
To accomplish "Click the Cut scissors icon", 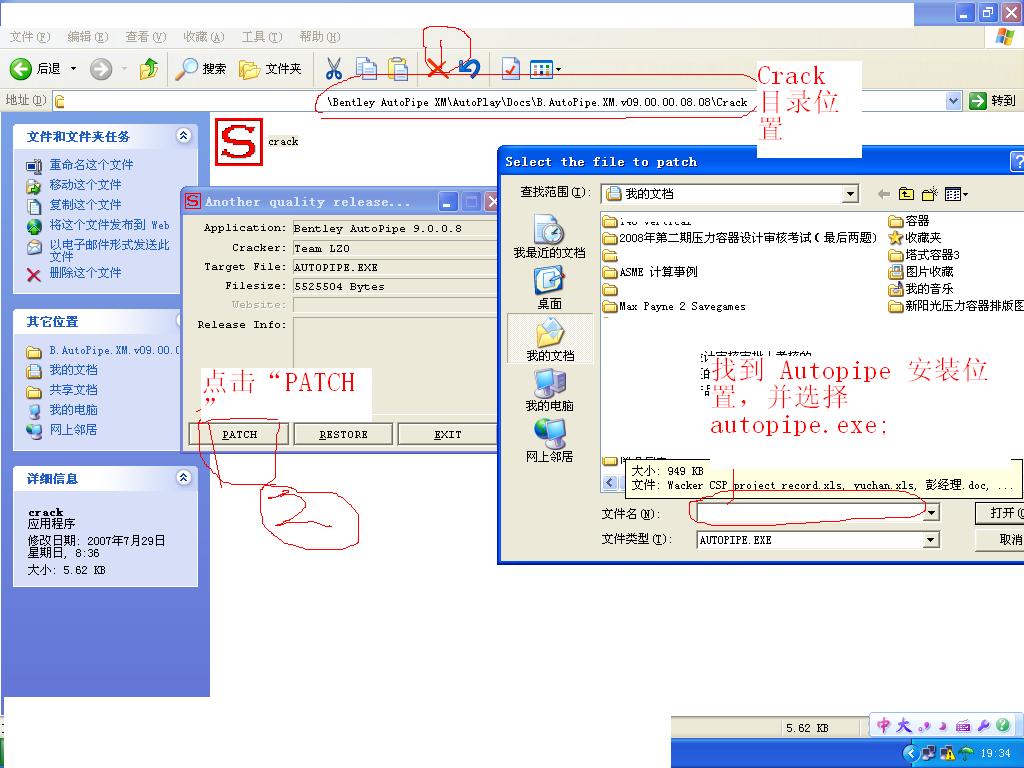I will [334, 69].
